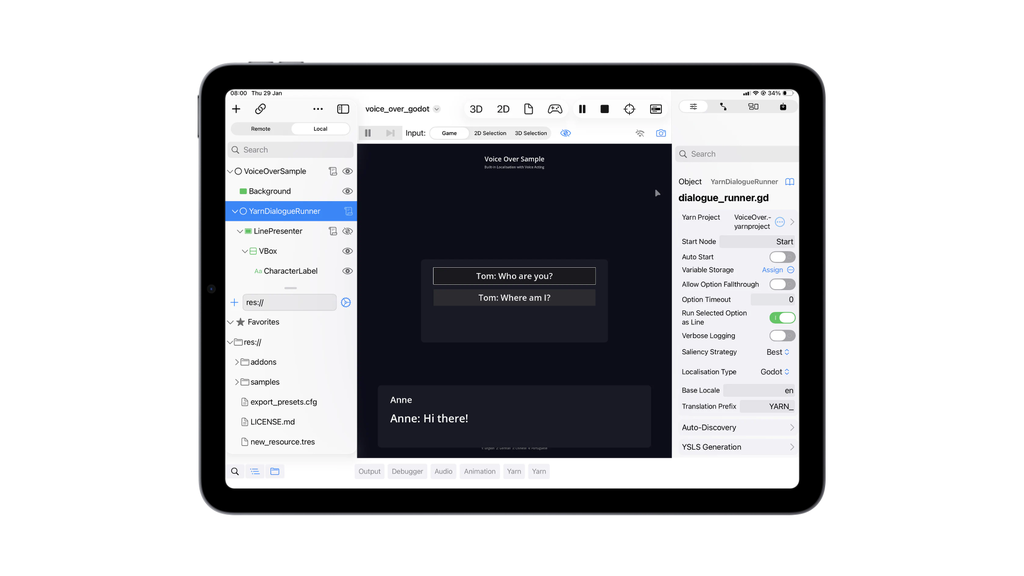Choose the "Tom: Where am I?" option
The image size is (1024, 576).
click(x=514, y=298)
